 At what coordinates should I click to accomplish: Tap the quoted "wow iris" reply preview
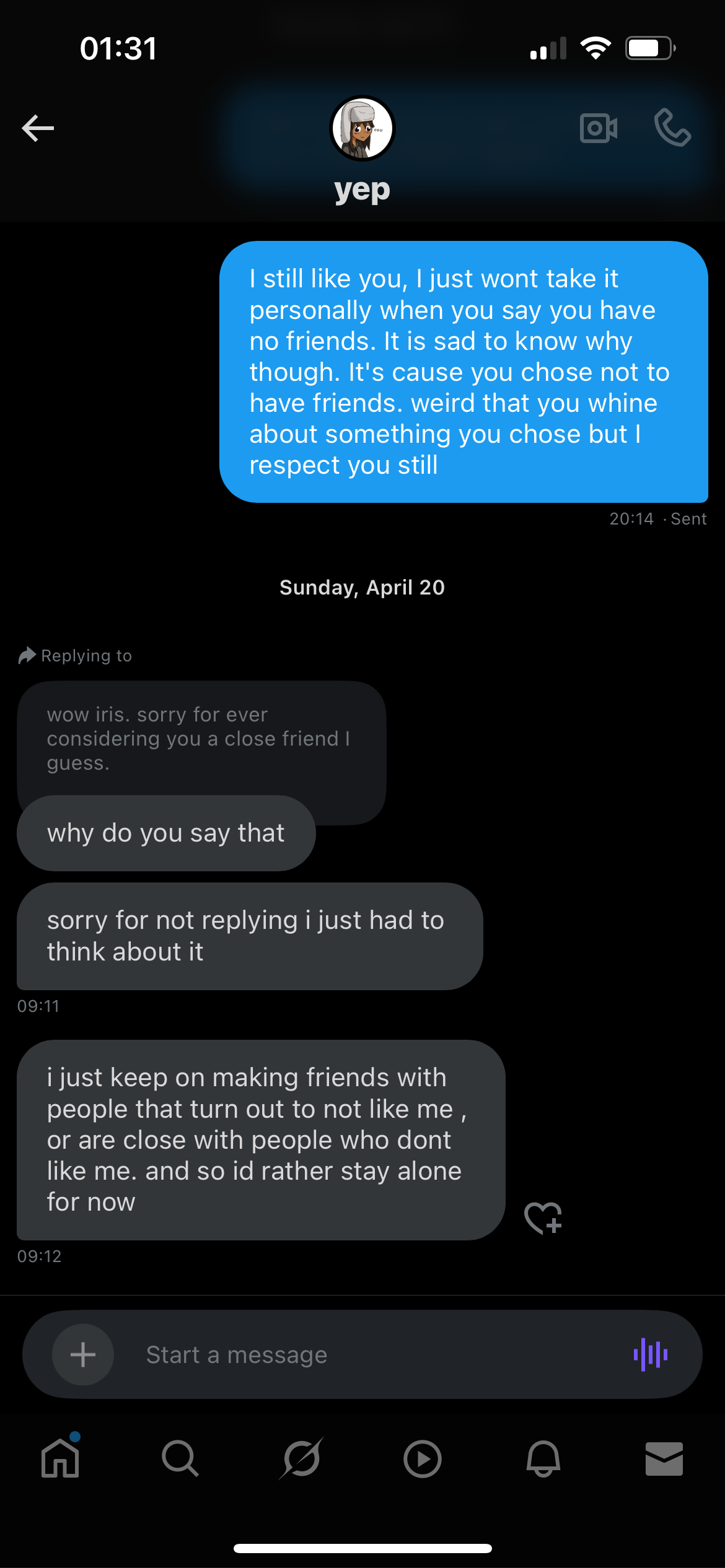coord(201,738)
